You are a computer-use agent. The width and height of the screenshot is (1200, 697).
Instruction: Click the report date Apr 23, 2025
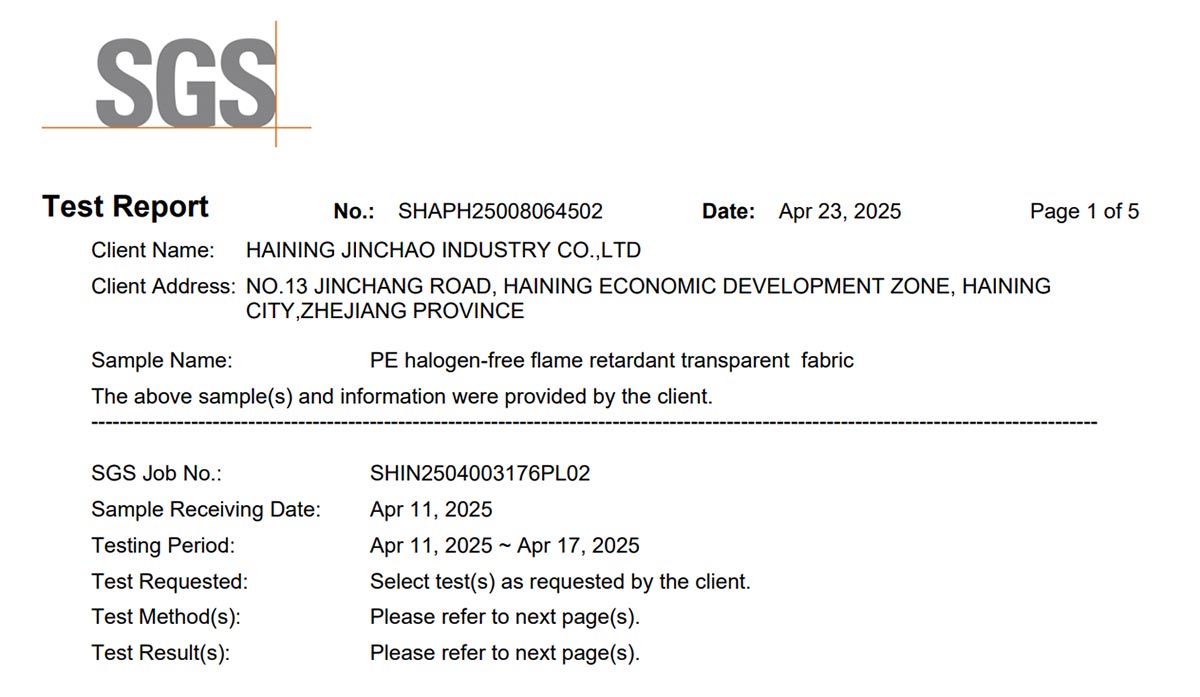pos(840,212)
